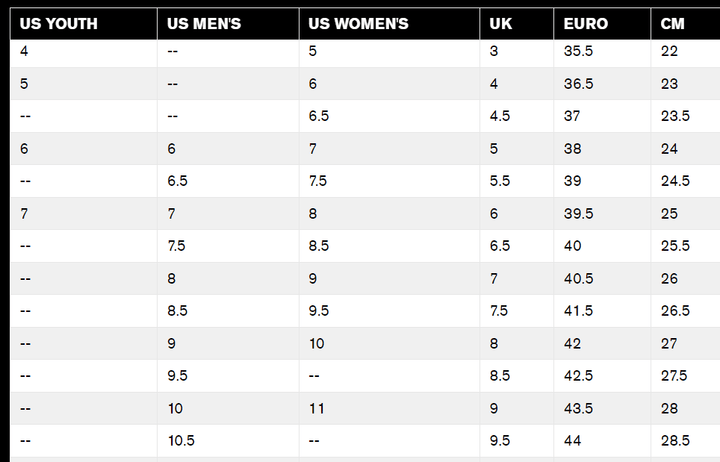Viewport: 720px width, 462px height.
Task: Click the 23.5 value in CM column
Action: coord(675,116)
